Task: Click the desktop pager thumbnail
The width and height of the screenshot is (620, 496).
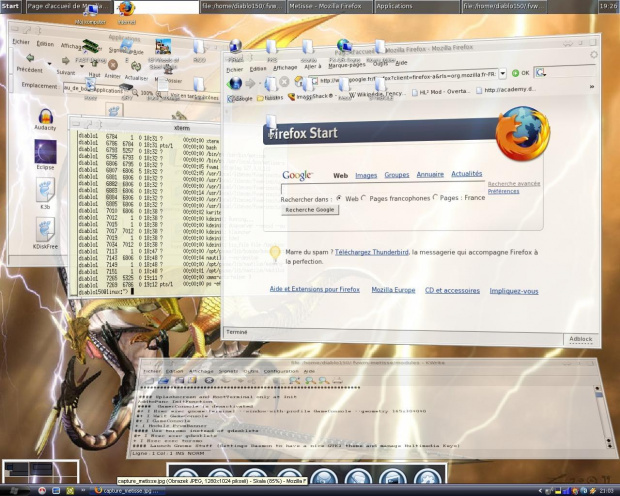Action: click(x=40, y=471)
